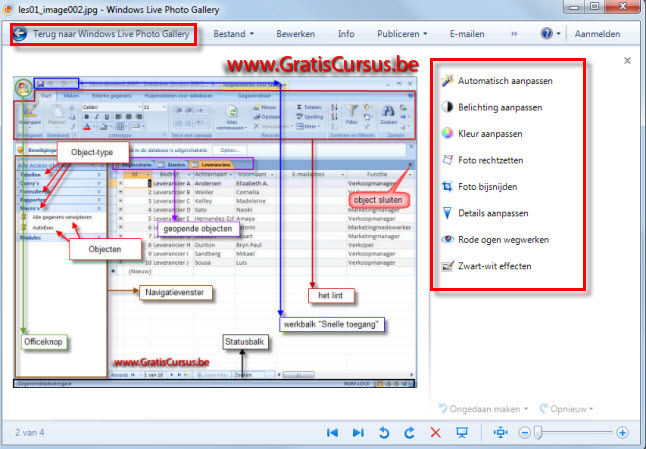The width and height of the screenshot is (646, 449).
Task: Expand the Publiceren dropdown
Action: coord(402,34)
